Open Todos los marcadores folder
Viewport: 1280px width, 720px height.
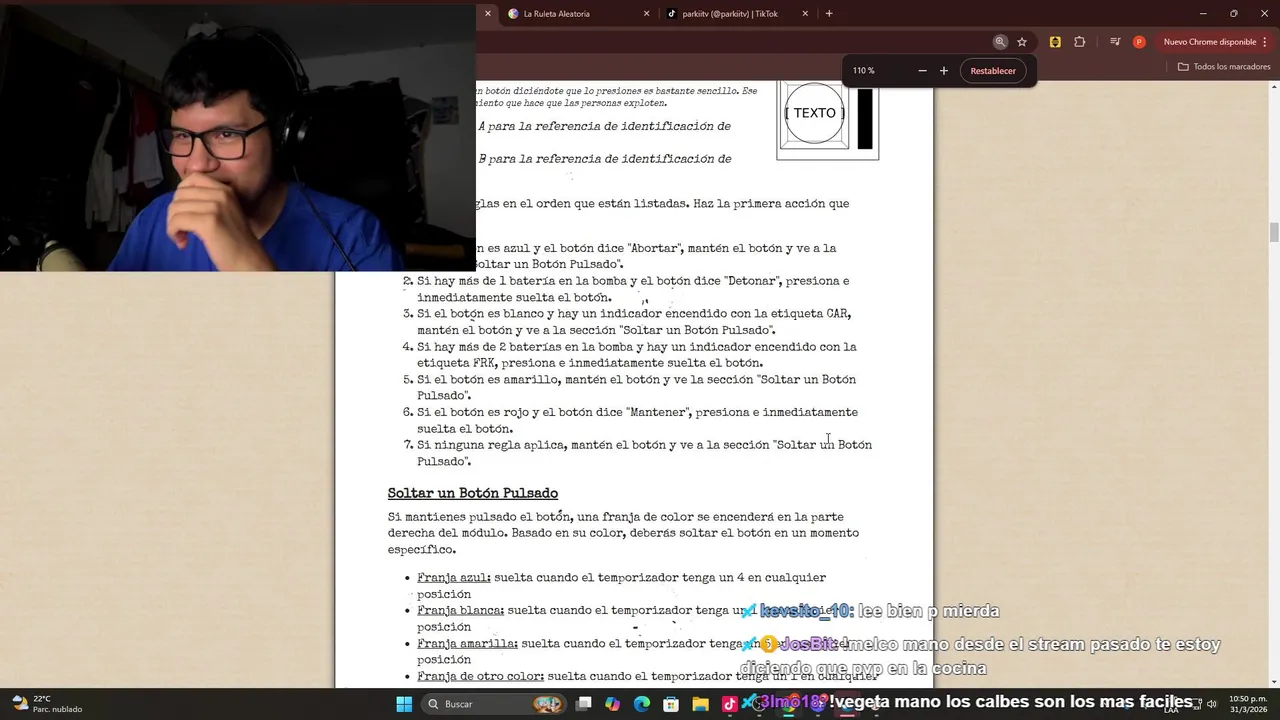(1224, 67)
